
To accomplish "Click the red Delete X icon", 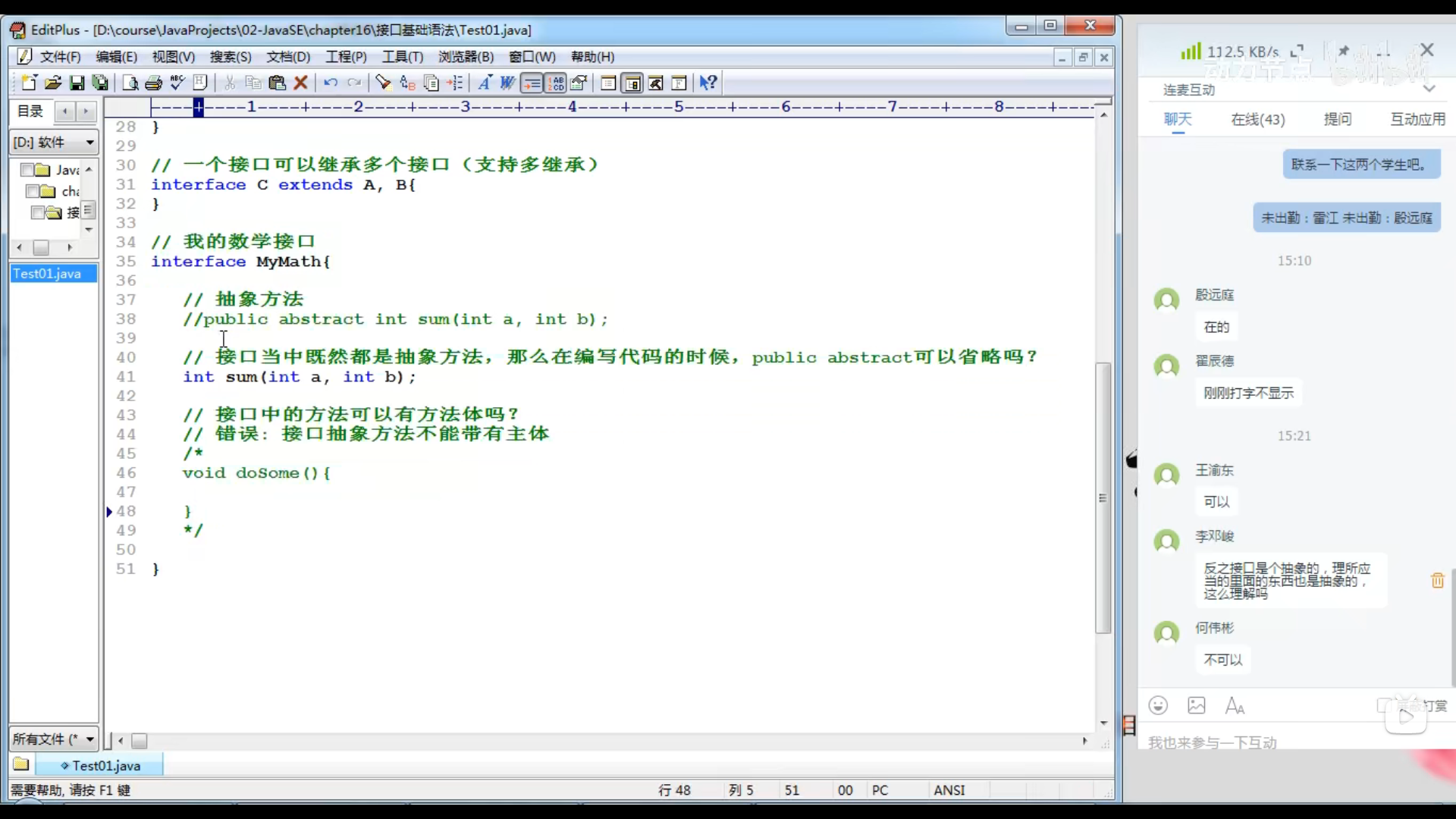I will 301,83.
